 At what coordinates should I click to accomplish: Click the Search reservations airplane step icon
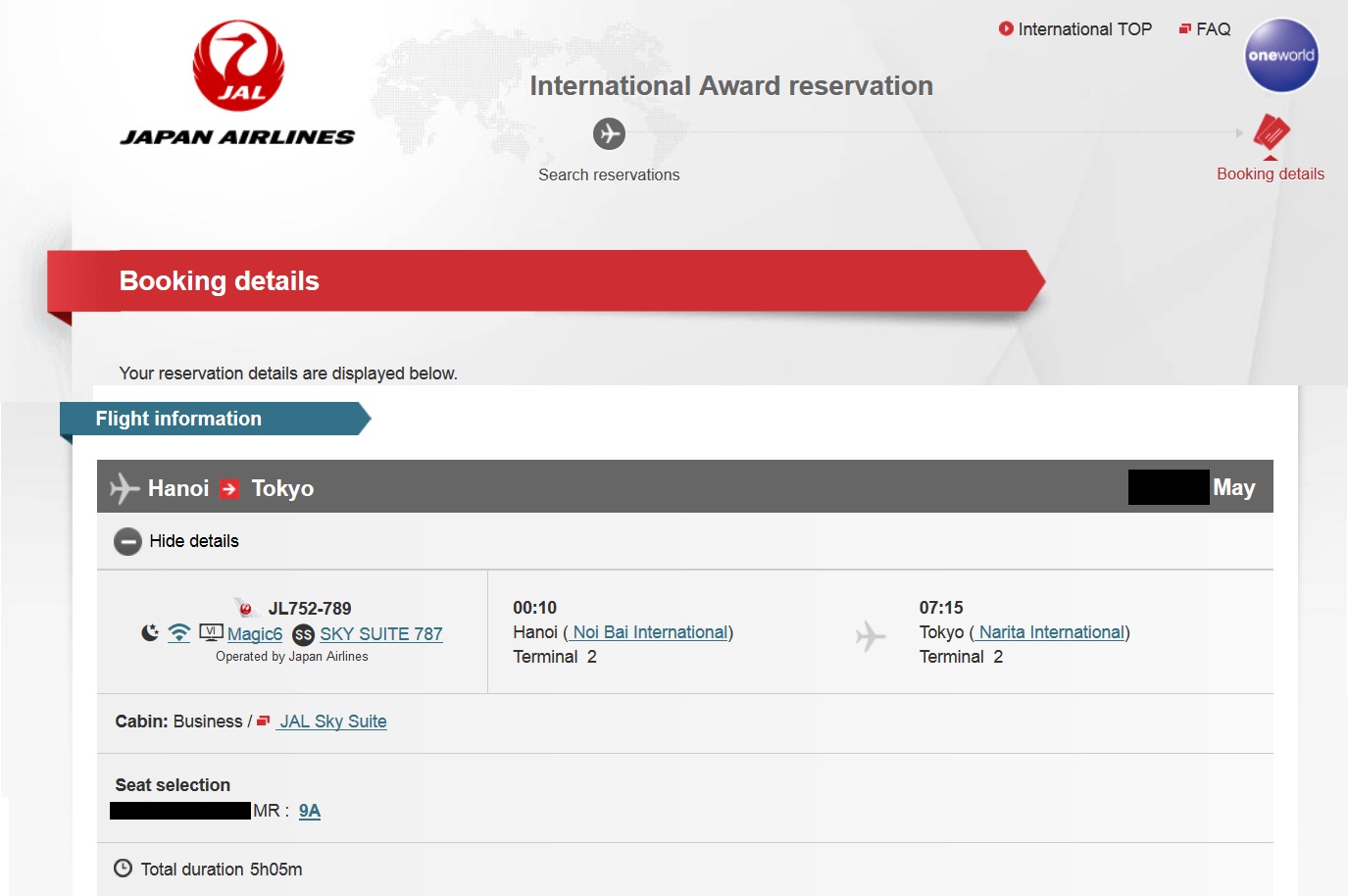[609, 133]
